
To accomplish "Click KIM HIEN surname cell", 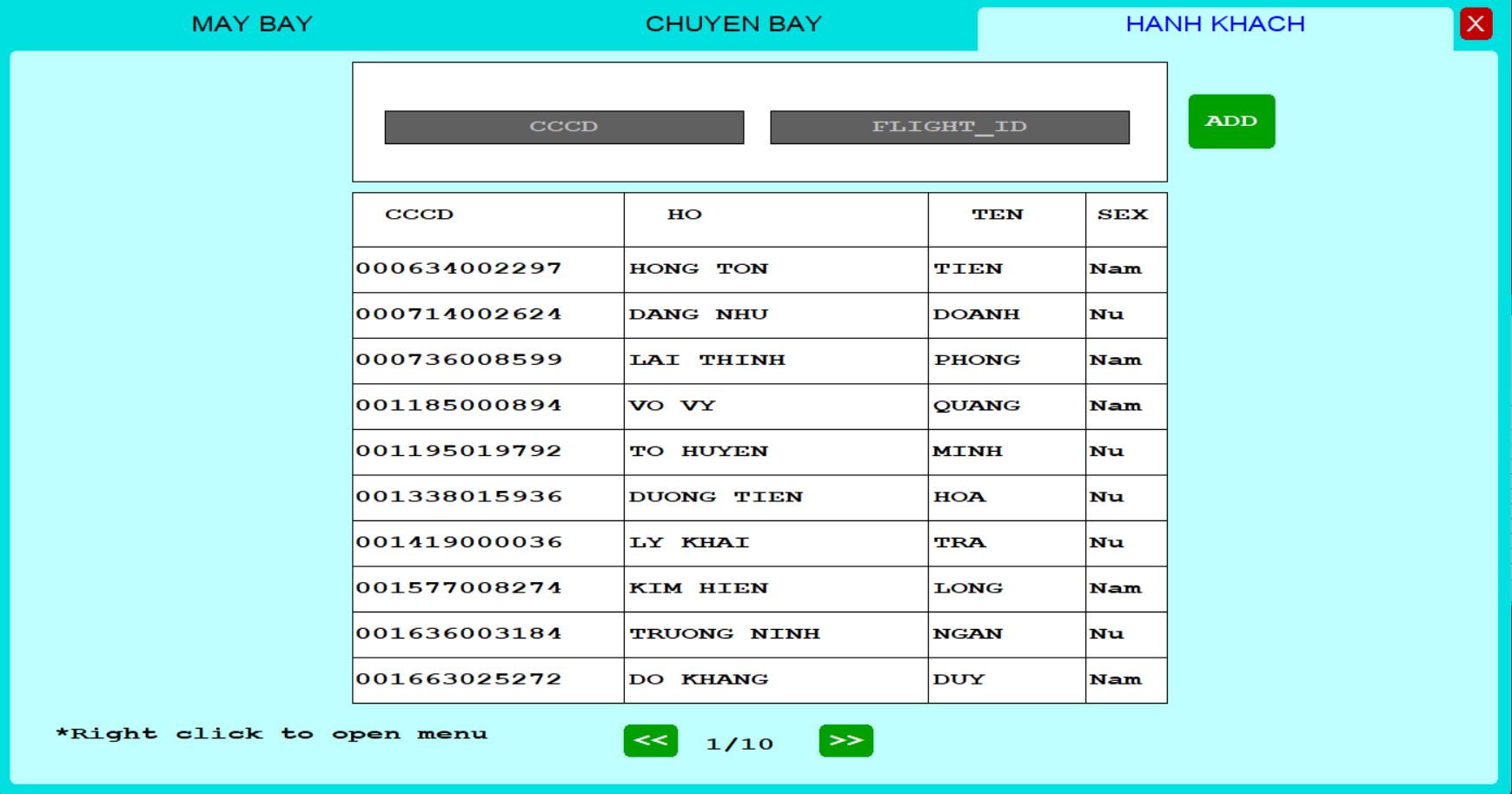I will (x=776, y=589).
